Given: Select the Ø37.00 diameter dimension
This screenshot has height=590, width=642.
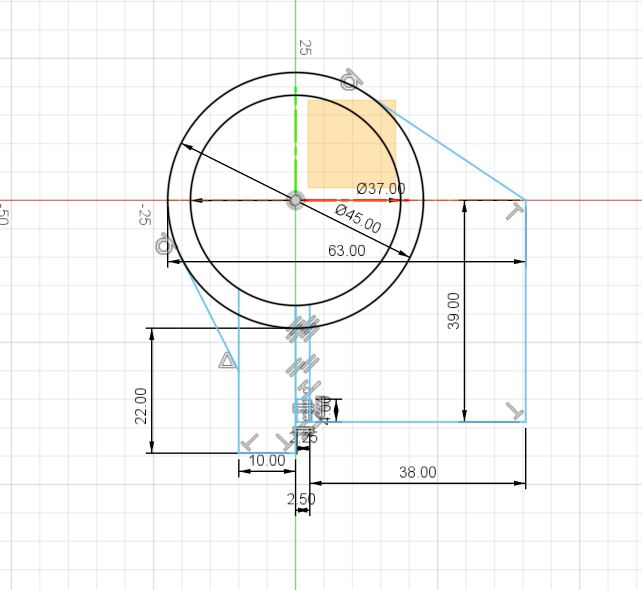Looking at the screenshot, I should (381, 188).
